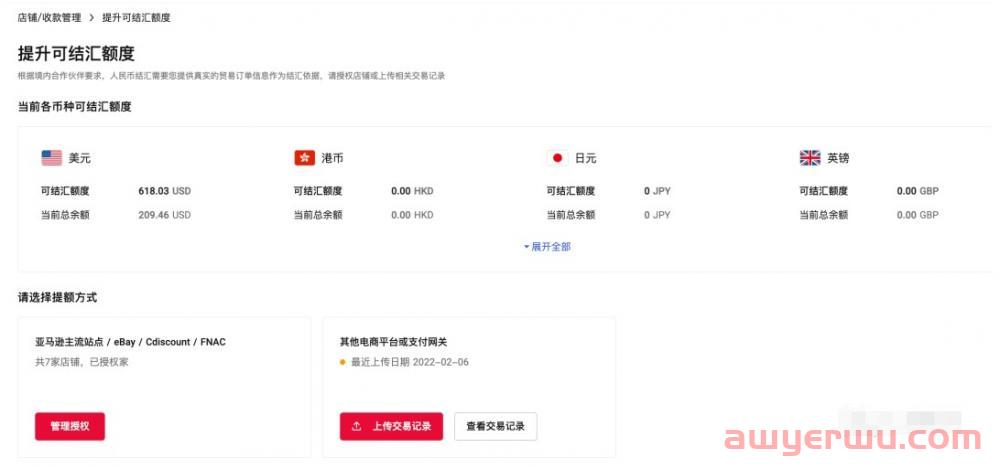Click the 0.00 GBP 可结汇额度 value
The image size is (1000, 469).
tap(918, 191)
